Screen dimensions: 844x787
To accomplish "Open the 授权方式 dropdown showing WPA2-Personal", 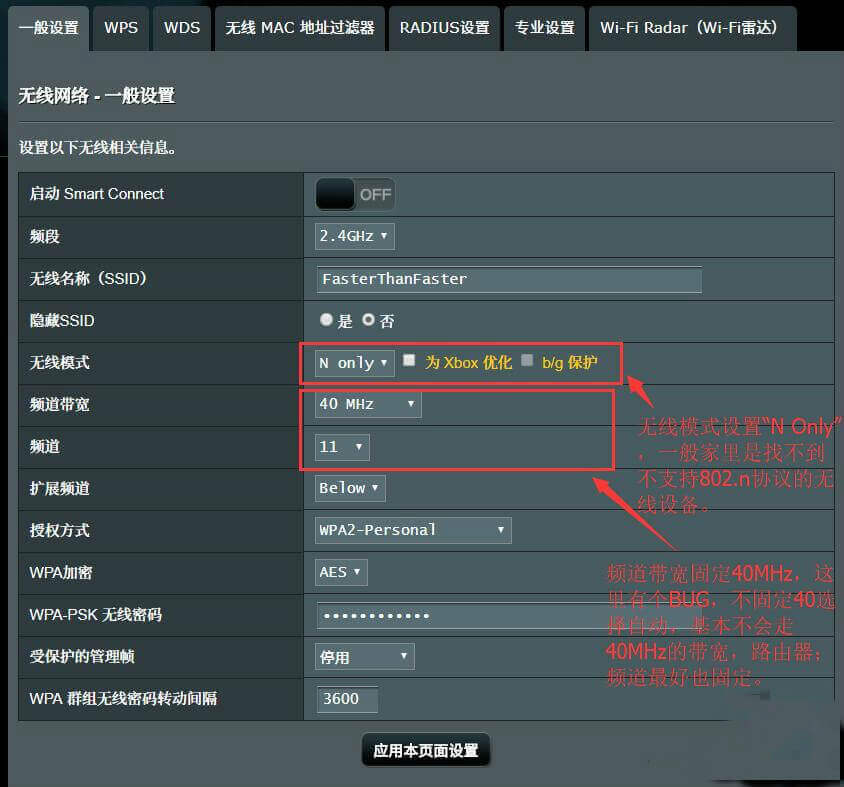I will 412,530.
